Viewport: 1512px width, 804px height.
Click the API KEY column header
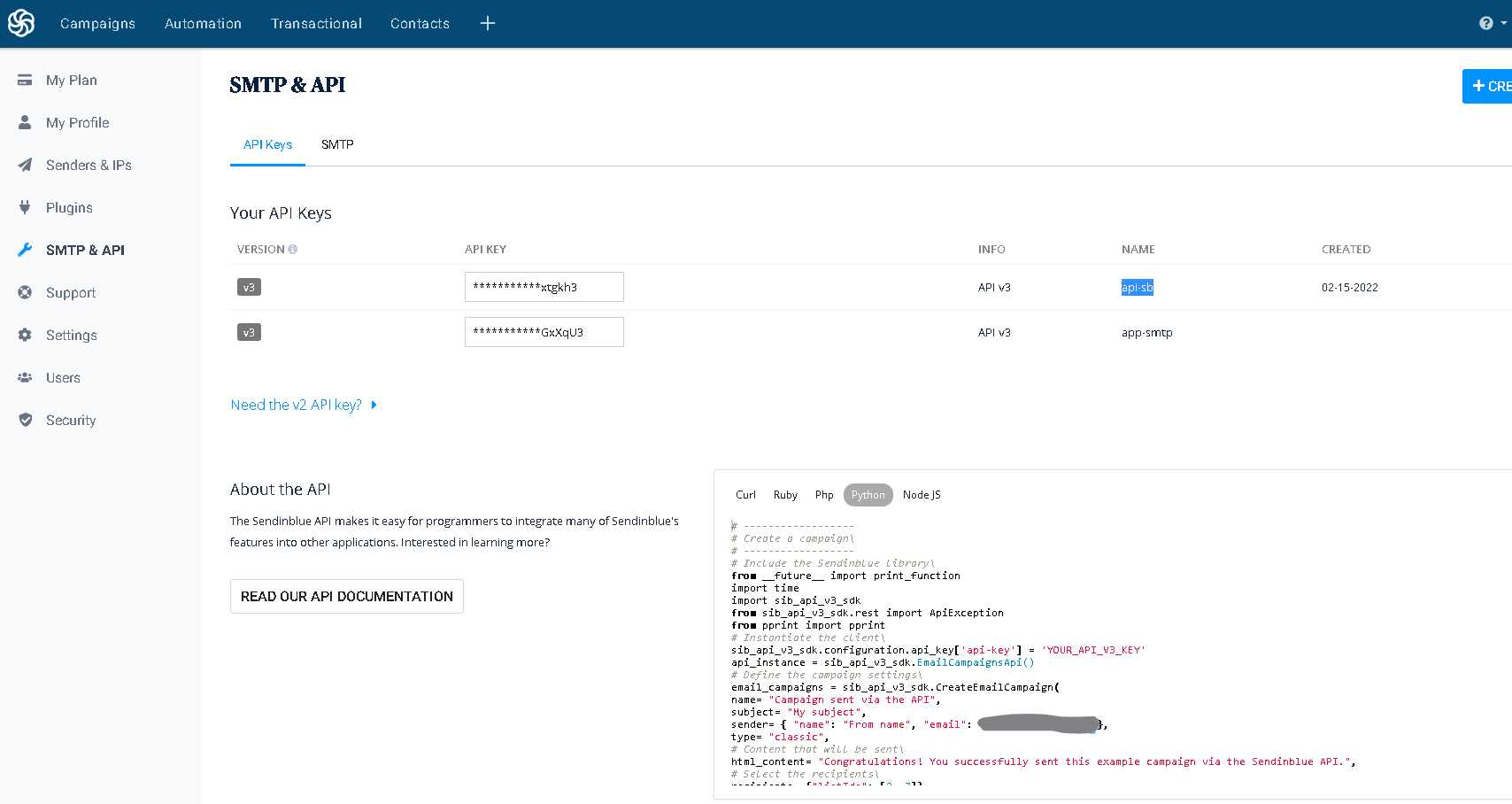tap(485, 250)
